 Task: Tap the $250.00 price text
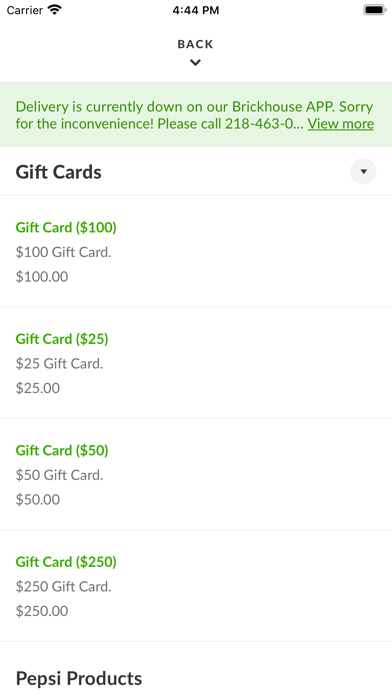pos(42,611)
